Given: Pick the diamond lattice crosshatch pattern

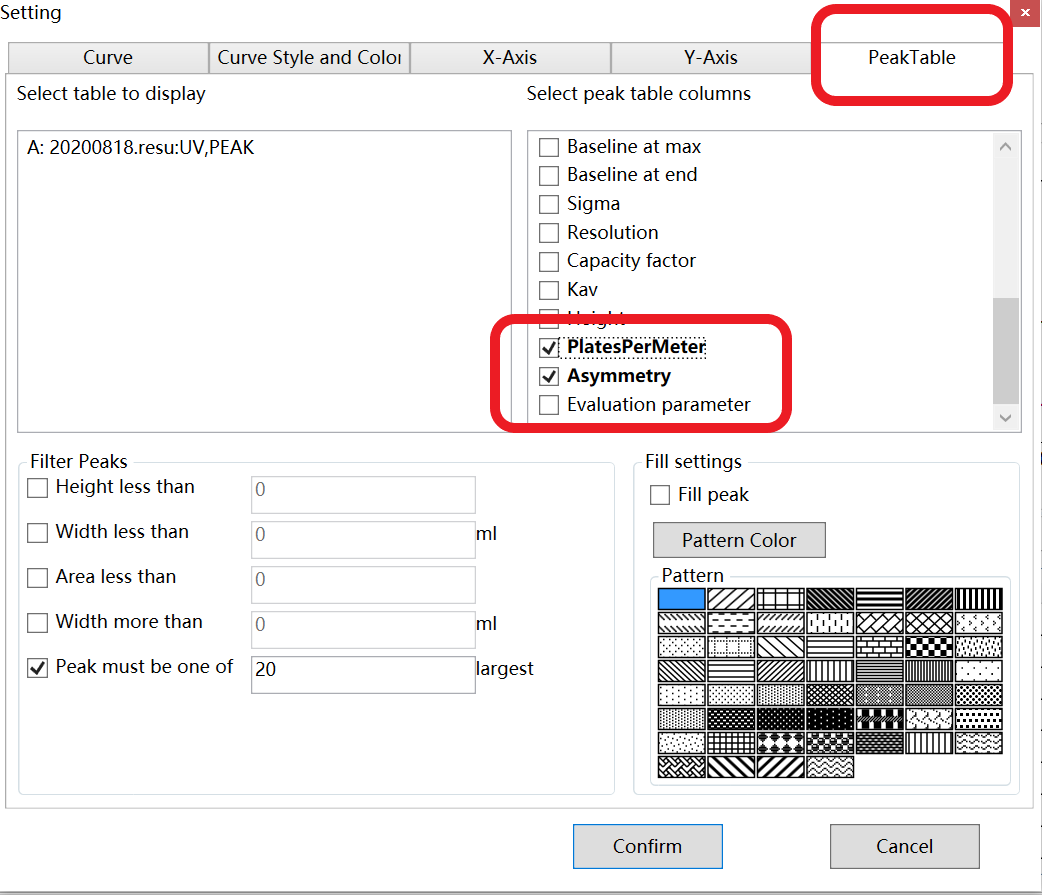Looking at the screenshot, I should (x=929, y=623).
